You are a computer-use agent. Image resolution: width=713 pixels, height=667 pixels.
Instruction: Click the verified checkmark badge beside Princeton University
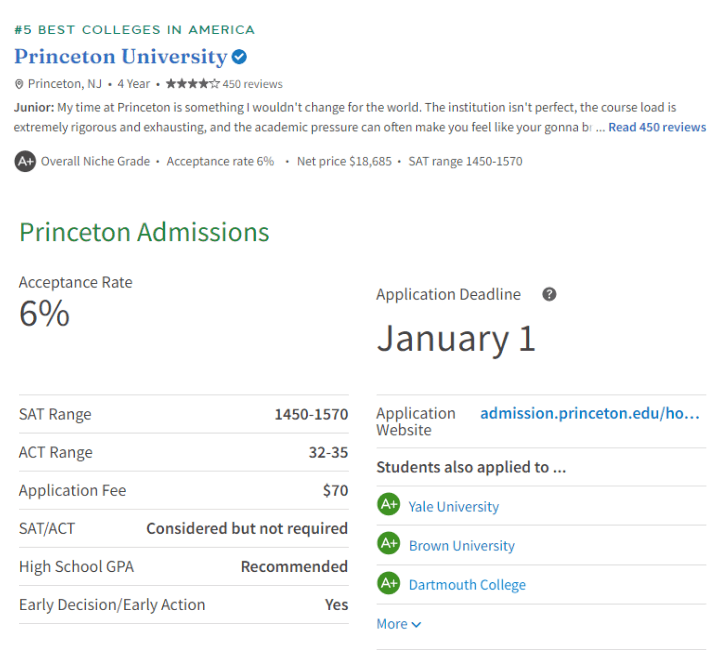click(239, 57)
